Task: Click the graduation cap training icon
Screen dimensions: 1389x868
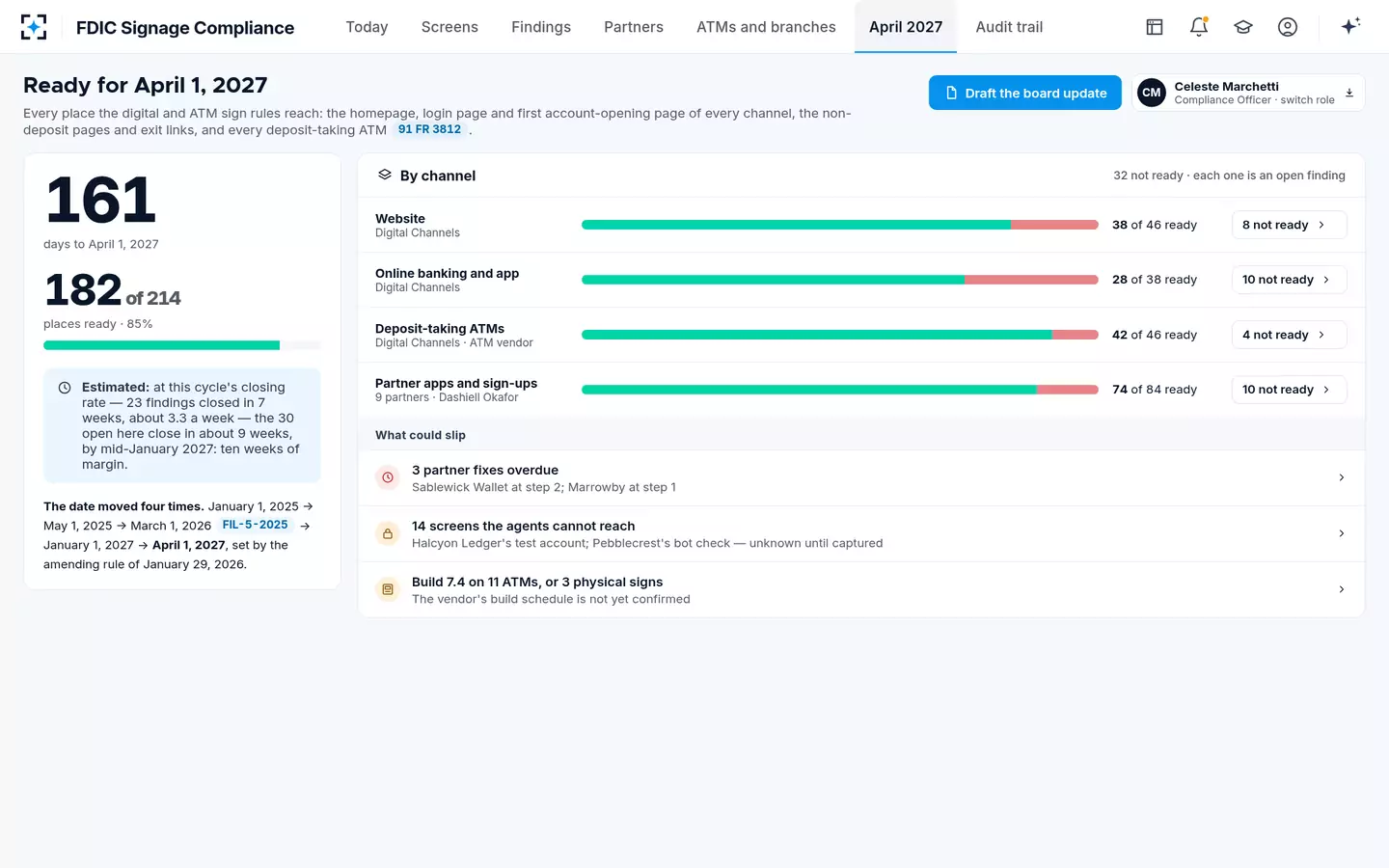Action: click(1243, 27)
